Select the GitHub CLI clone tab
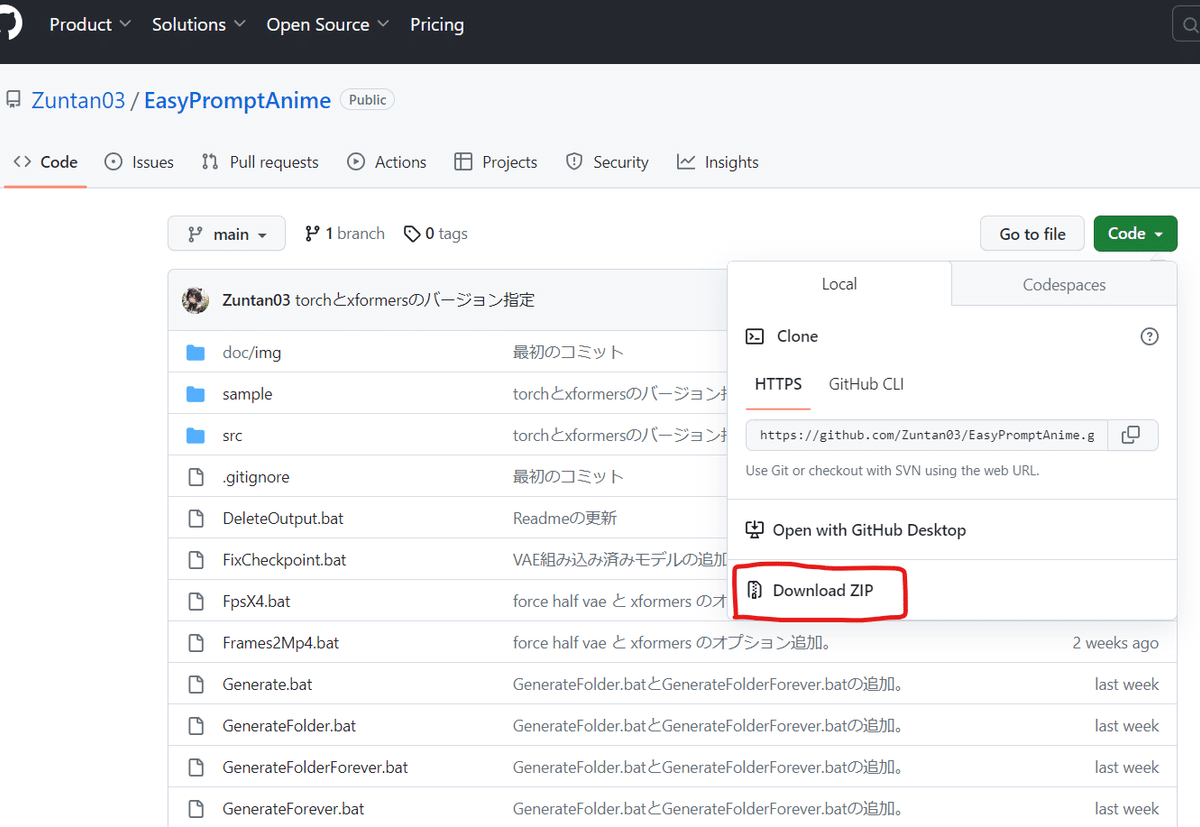The width and height of the screenshot is (1200, 827). coord(866,384)
